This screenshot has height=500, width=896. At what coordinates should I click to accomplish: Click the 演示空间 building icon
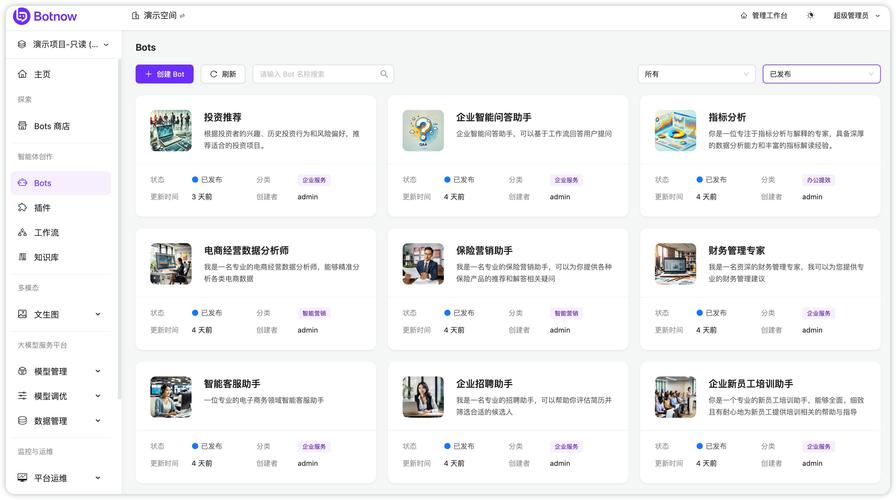(135, 15)
